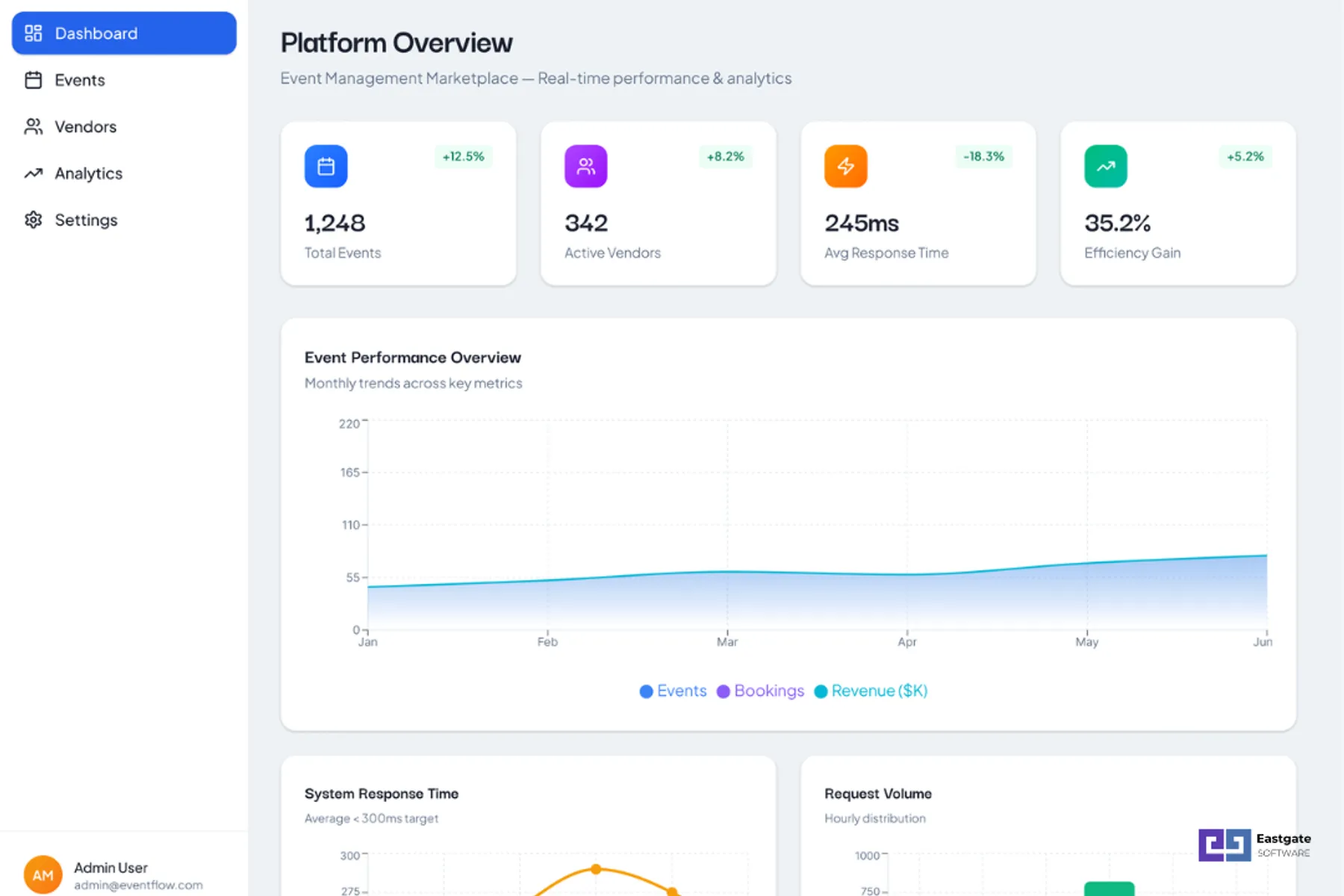The image size is (1344, 896).
Task: Click the Request Volume title
Action: coord(878,794)
